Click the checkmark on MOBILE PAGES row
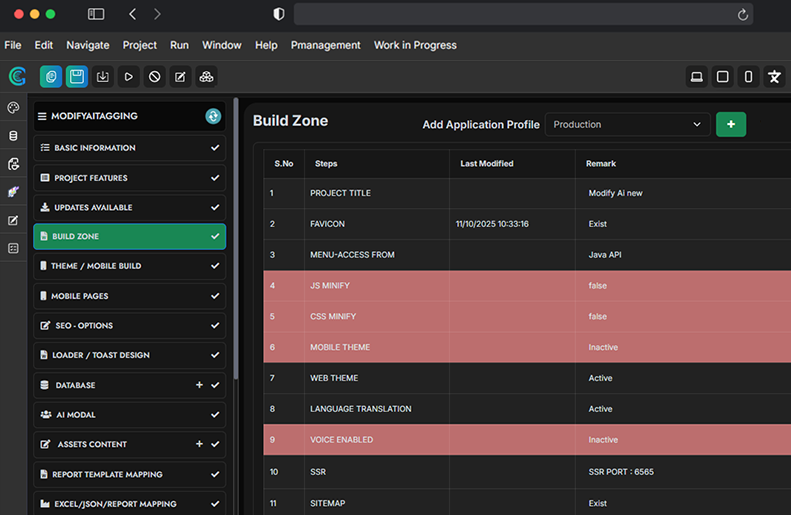Viewport: 791px width, 515px height. (215, 296)
